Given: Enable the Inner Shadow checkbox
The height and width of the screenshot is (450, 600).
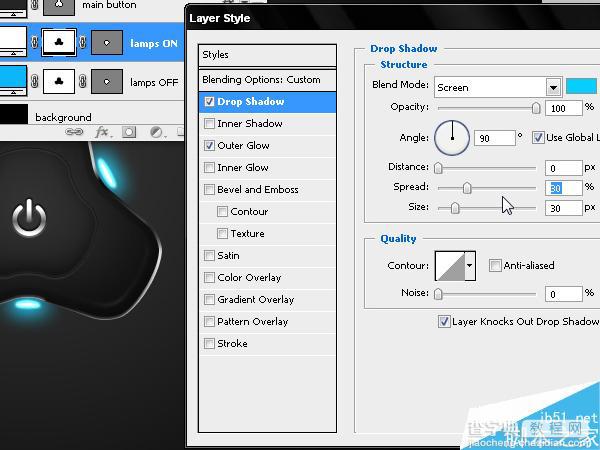Looking at the screenshot, I should (x=209, y=124).
